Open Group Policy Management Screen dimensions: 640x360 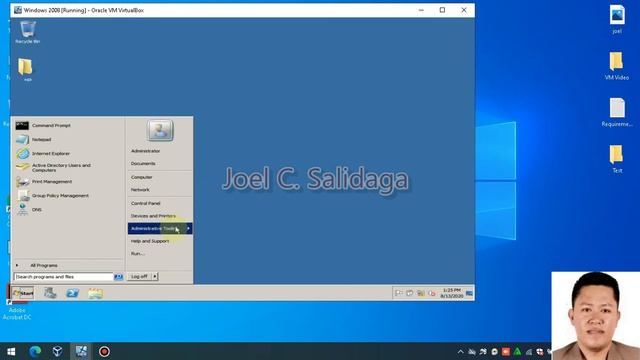[x=67, y=196]
